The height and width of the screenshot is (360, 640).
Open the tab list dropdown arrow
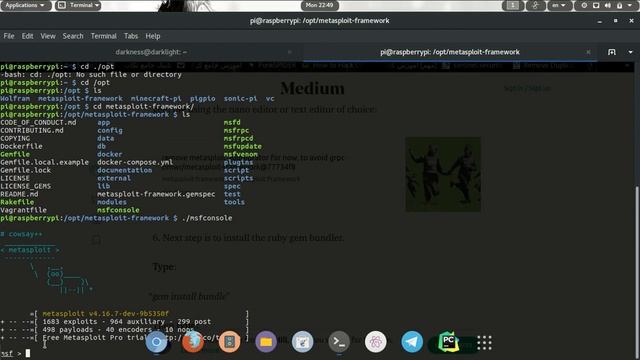630,52
